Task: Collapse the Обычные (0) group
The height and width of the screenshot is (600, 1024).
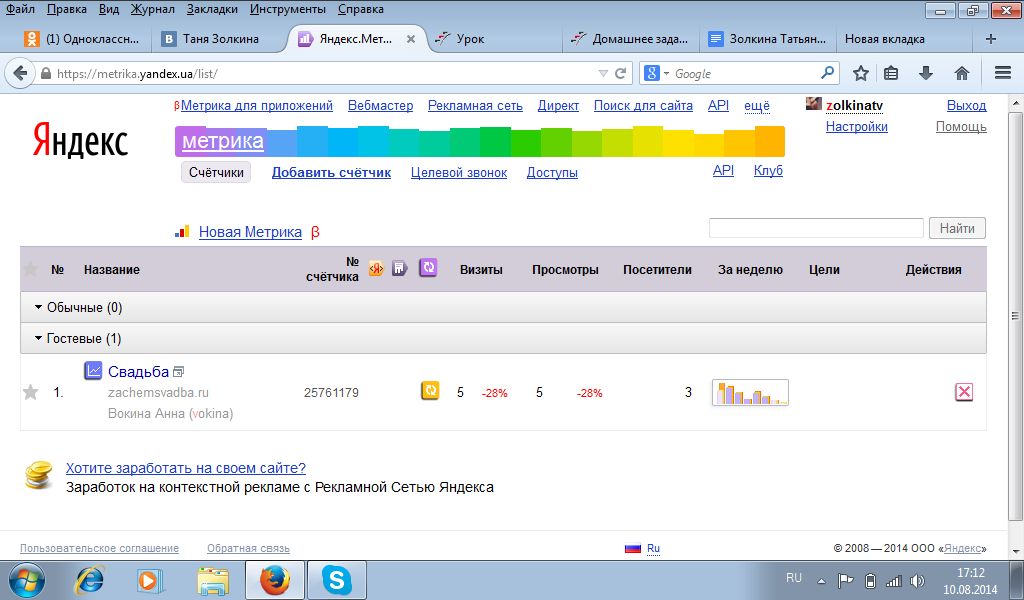Action: pyautogui.click(x=38, y=307)
